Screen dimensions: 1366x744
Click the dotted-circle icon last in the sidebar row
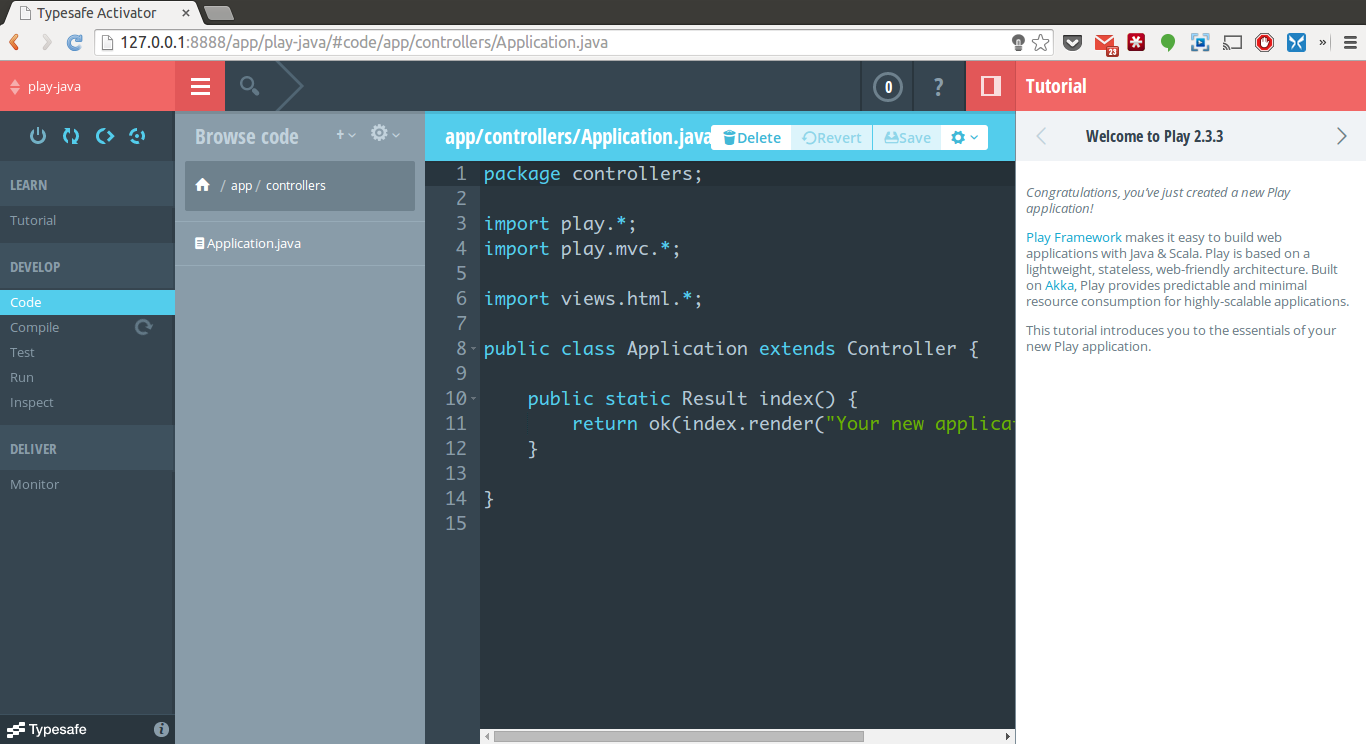(137, 136)
